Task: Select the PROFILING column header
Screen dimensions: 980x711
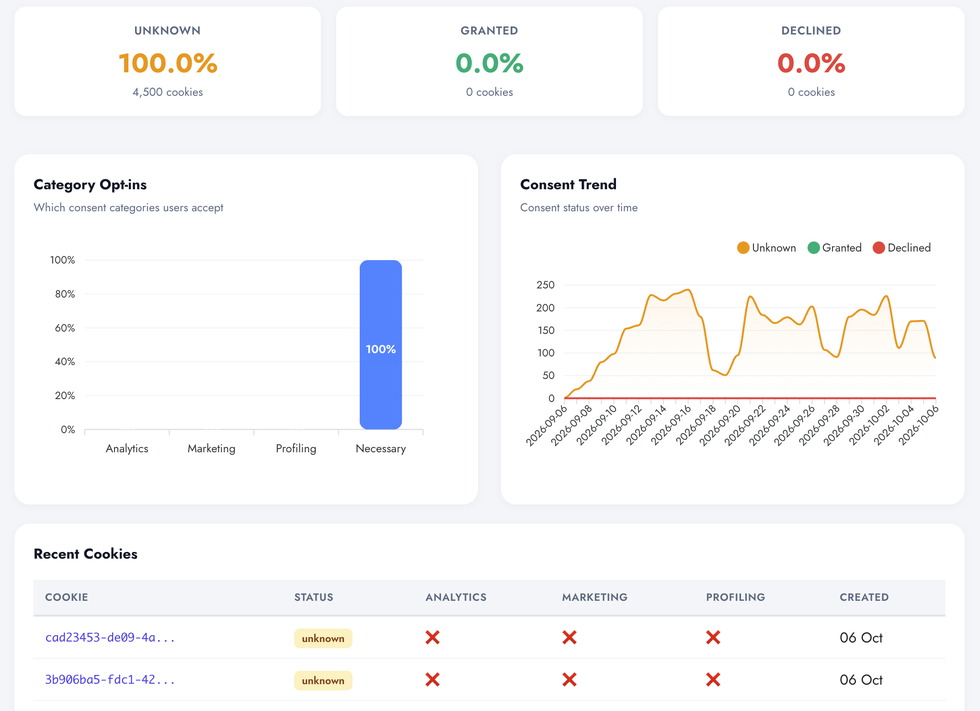Action: (x=736, y=597)
